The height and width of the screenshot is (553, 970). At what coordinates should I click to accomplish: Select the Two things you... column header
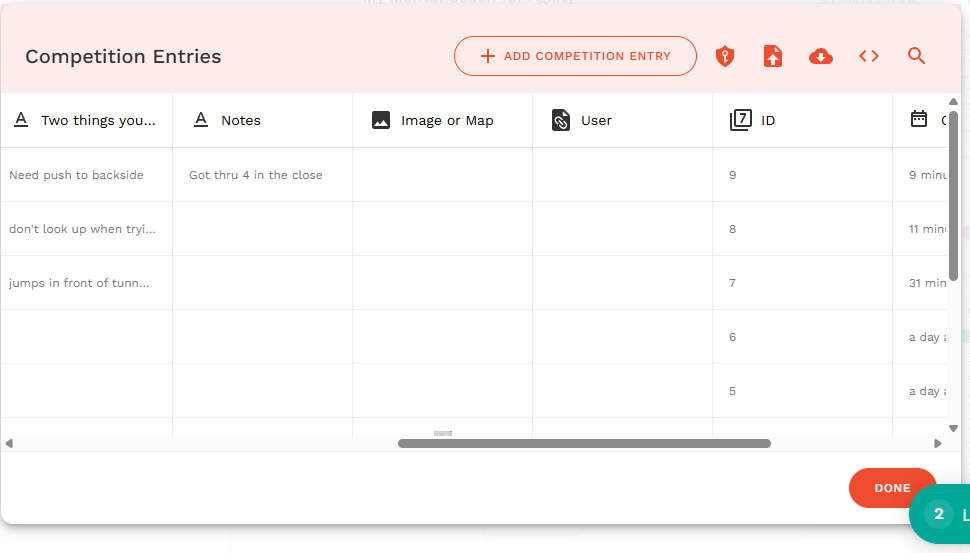pyautogui.click(x=86, y=120)
